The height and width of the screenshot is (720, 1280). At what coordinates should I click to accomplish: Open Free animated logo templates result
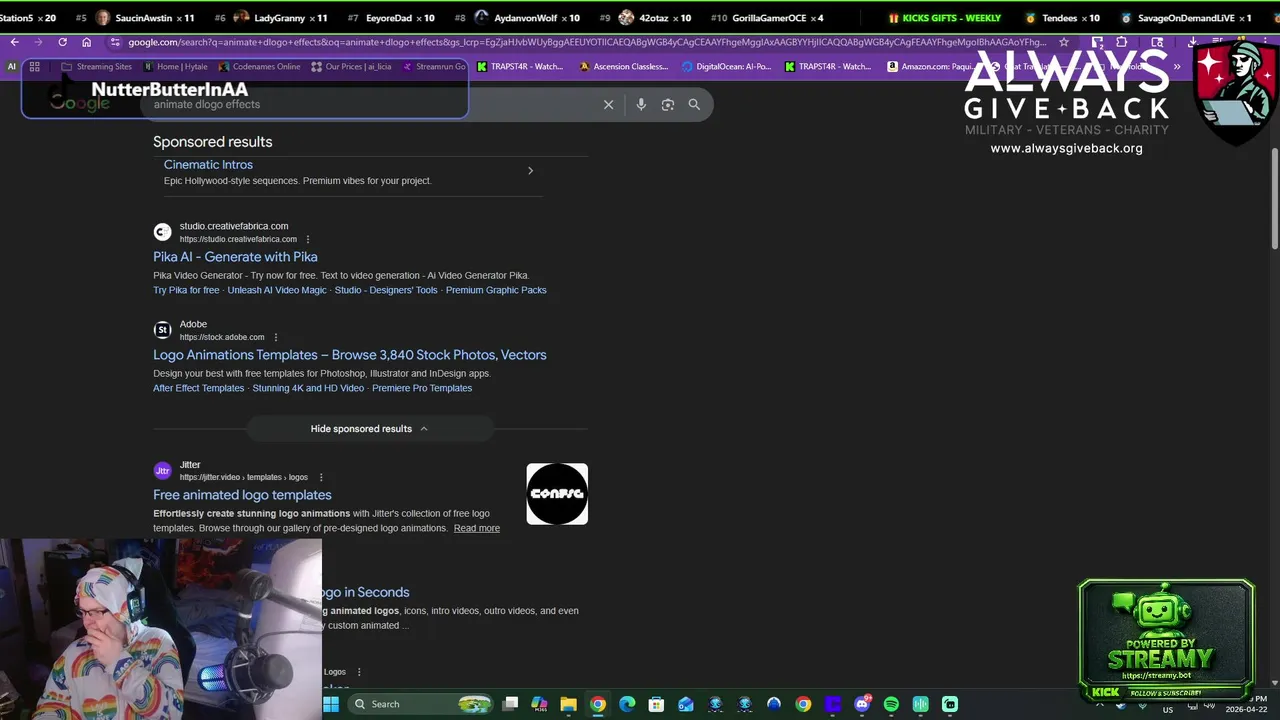(x=242, y=495)
